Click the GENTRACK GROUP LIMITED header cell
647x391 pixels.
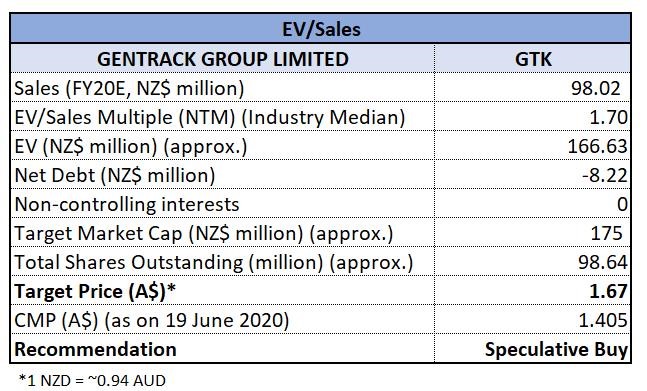pyautogui.click(x=223, y=59)
